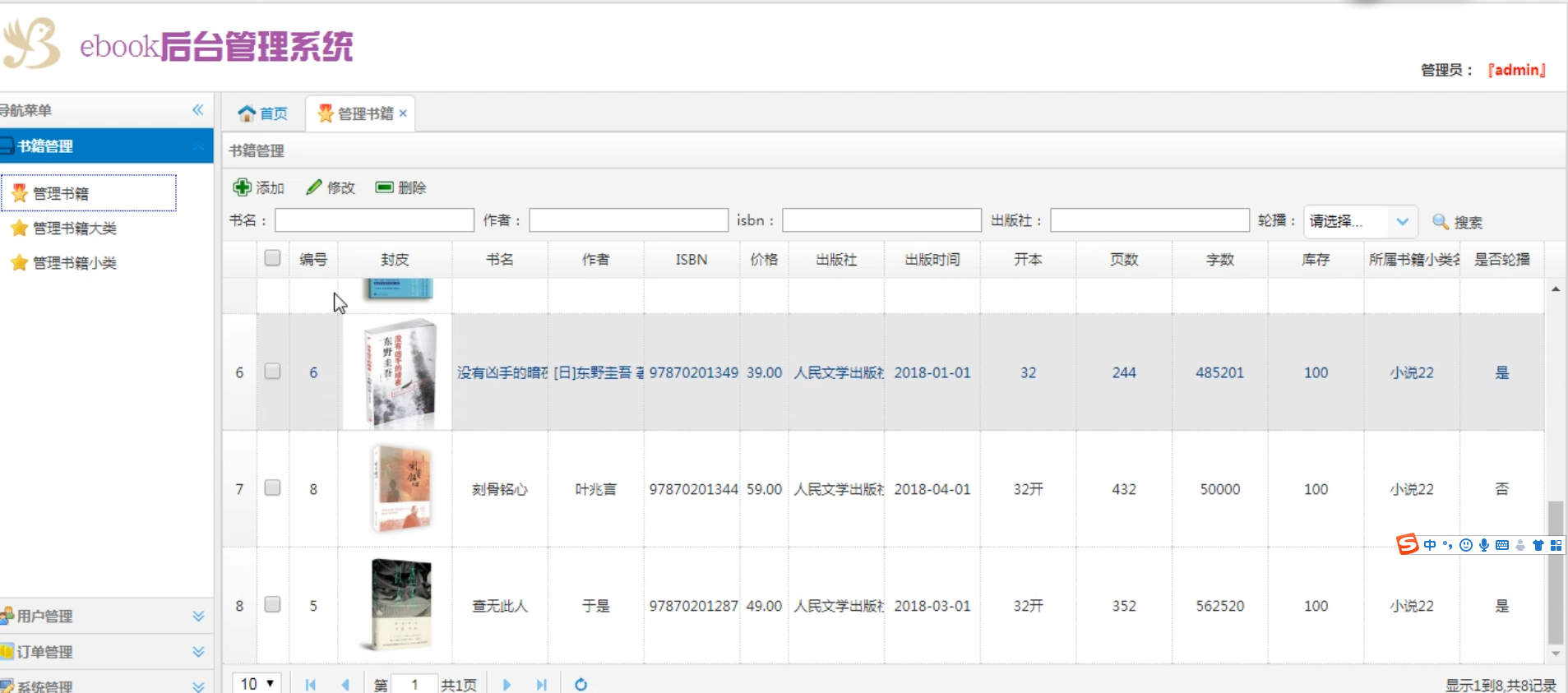This screenshot has height=693, width=1568.
Task: Toggle the select-all header checkbox
Action: click(272, 258)
